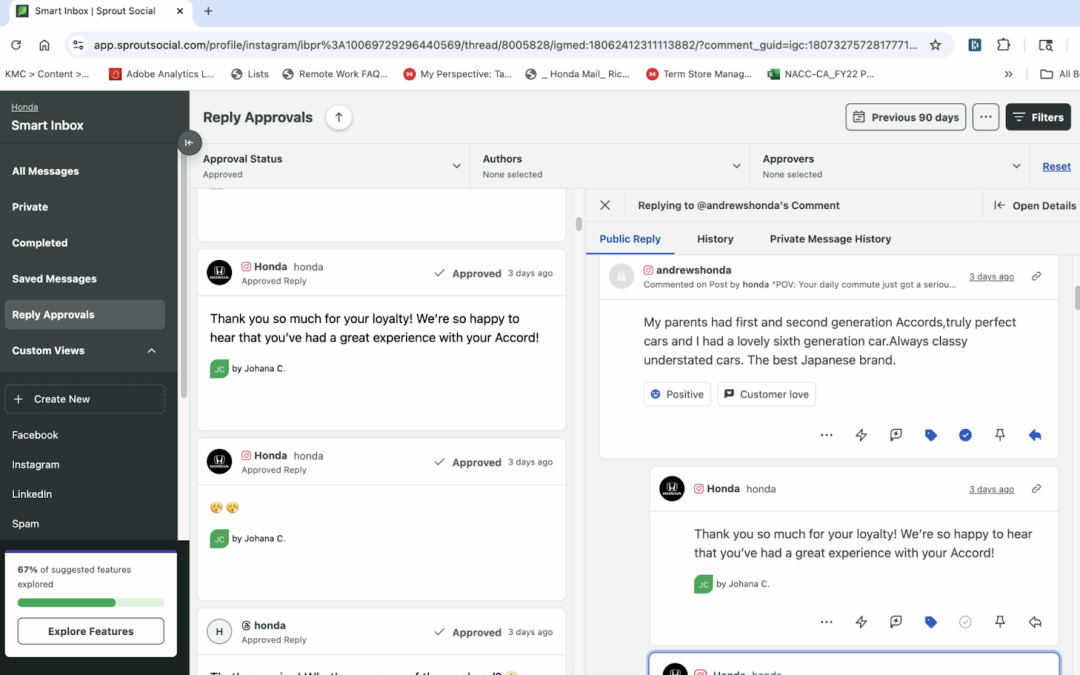The height and width of the screenshot is (675, 1080).
Task: Select the lightning quick actions icon on the comment
Action: point(861,435)
